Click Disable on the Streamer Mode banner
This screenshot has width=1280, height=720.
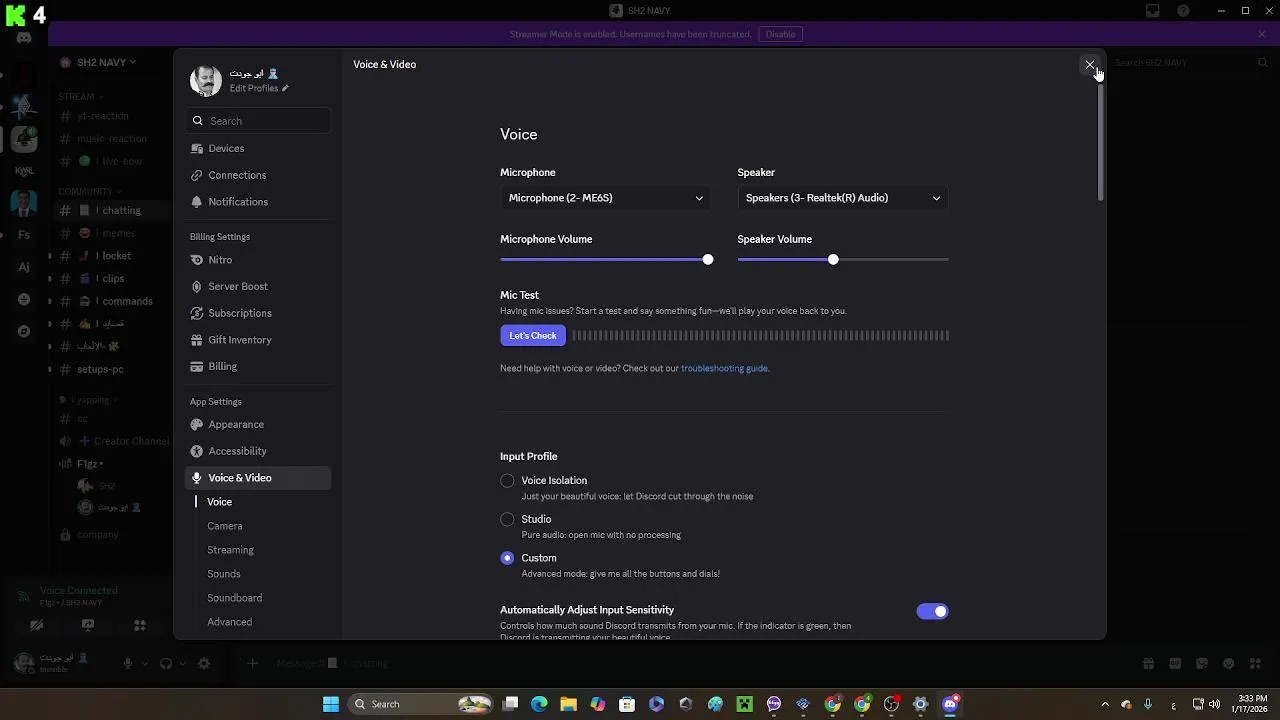tap(781, 34)
